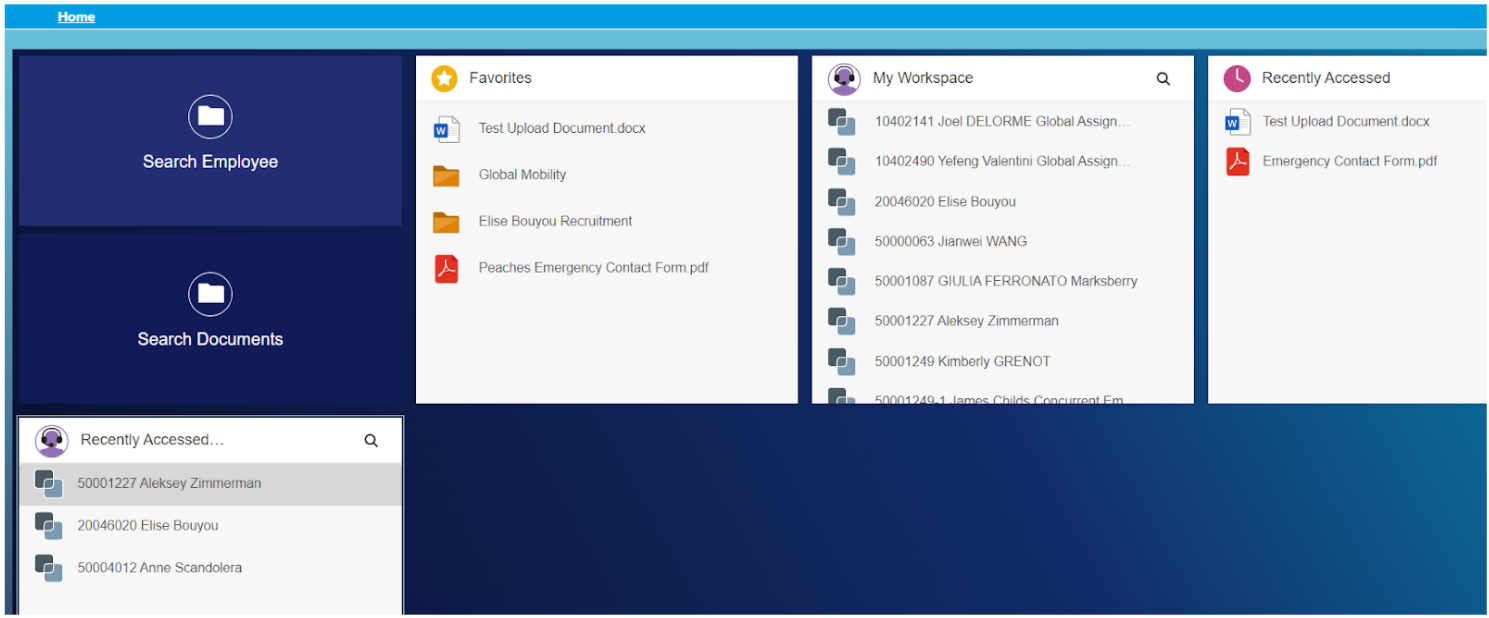The width and height of the screenshot is (1489, 618).
Task: Click the Favorites star icon
Action: click(444, 78)
